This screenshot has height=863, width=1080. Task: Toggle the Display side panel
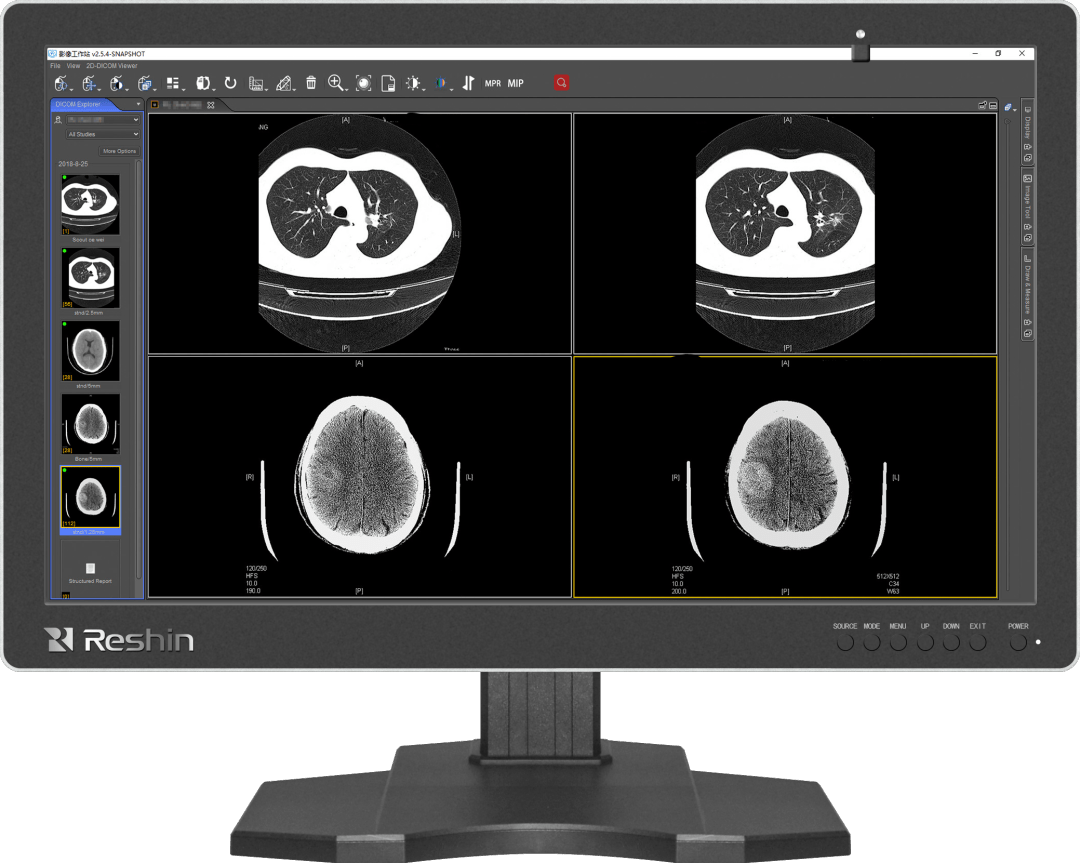coord(1027,126)
